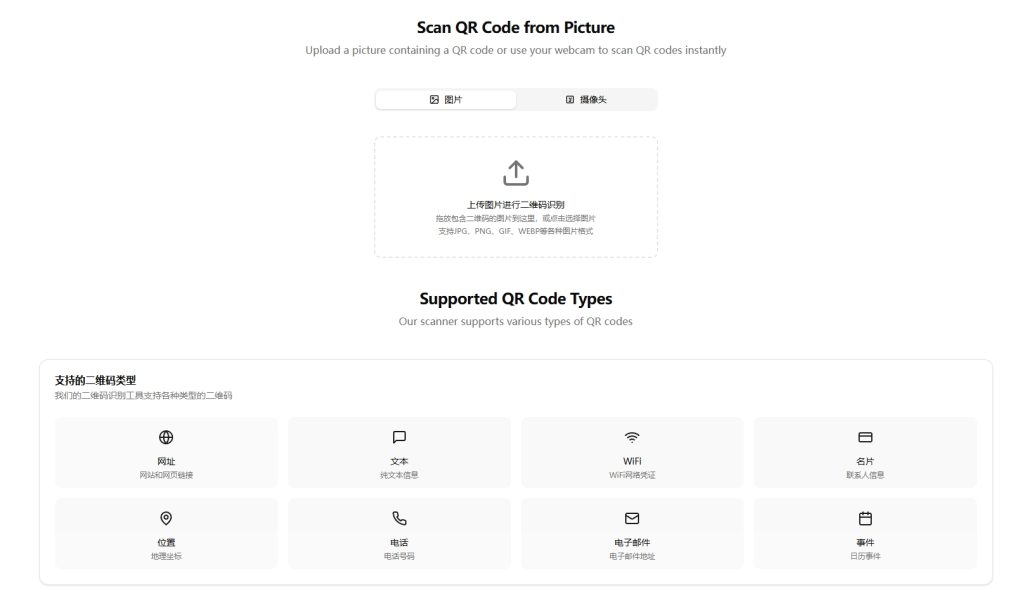Click the WiFi signal icon
This screenshot has height=597, width=1024.
pos(632,437)
